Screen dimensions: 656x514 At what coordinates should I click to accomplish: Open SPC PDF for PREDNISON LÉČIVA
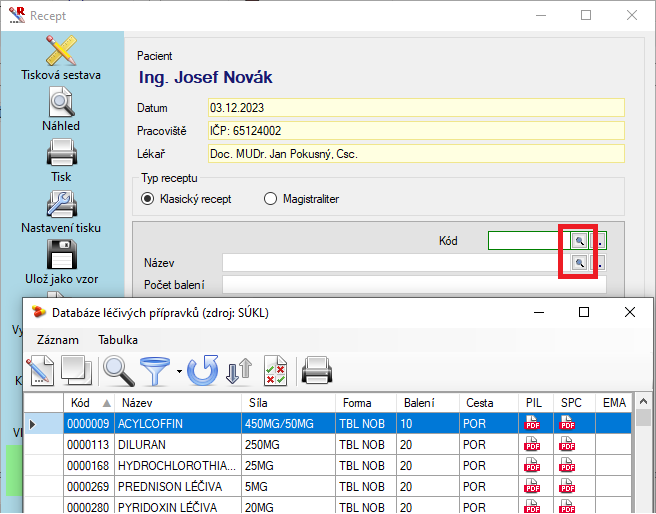click(567, 486)
